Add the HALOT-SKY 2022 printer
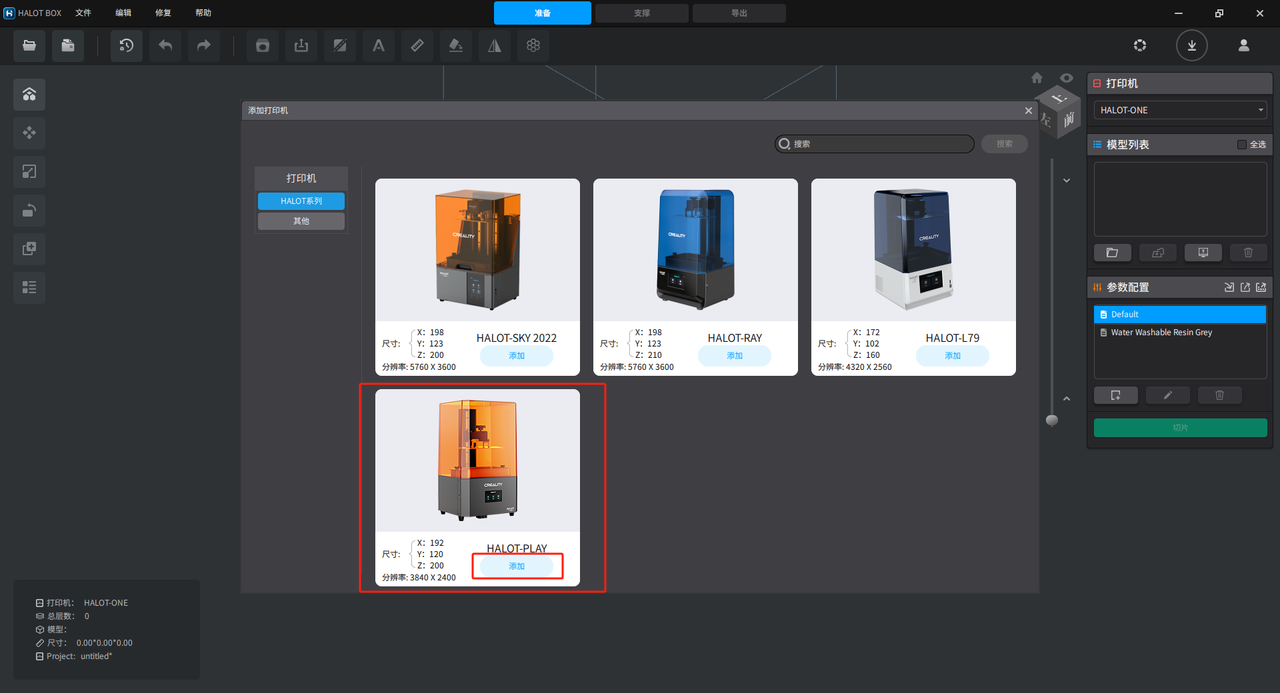Image resolution: width=1280 pixels, height=693 pixels. point(516,356)
